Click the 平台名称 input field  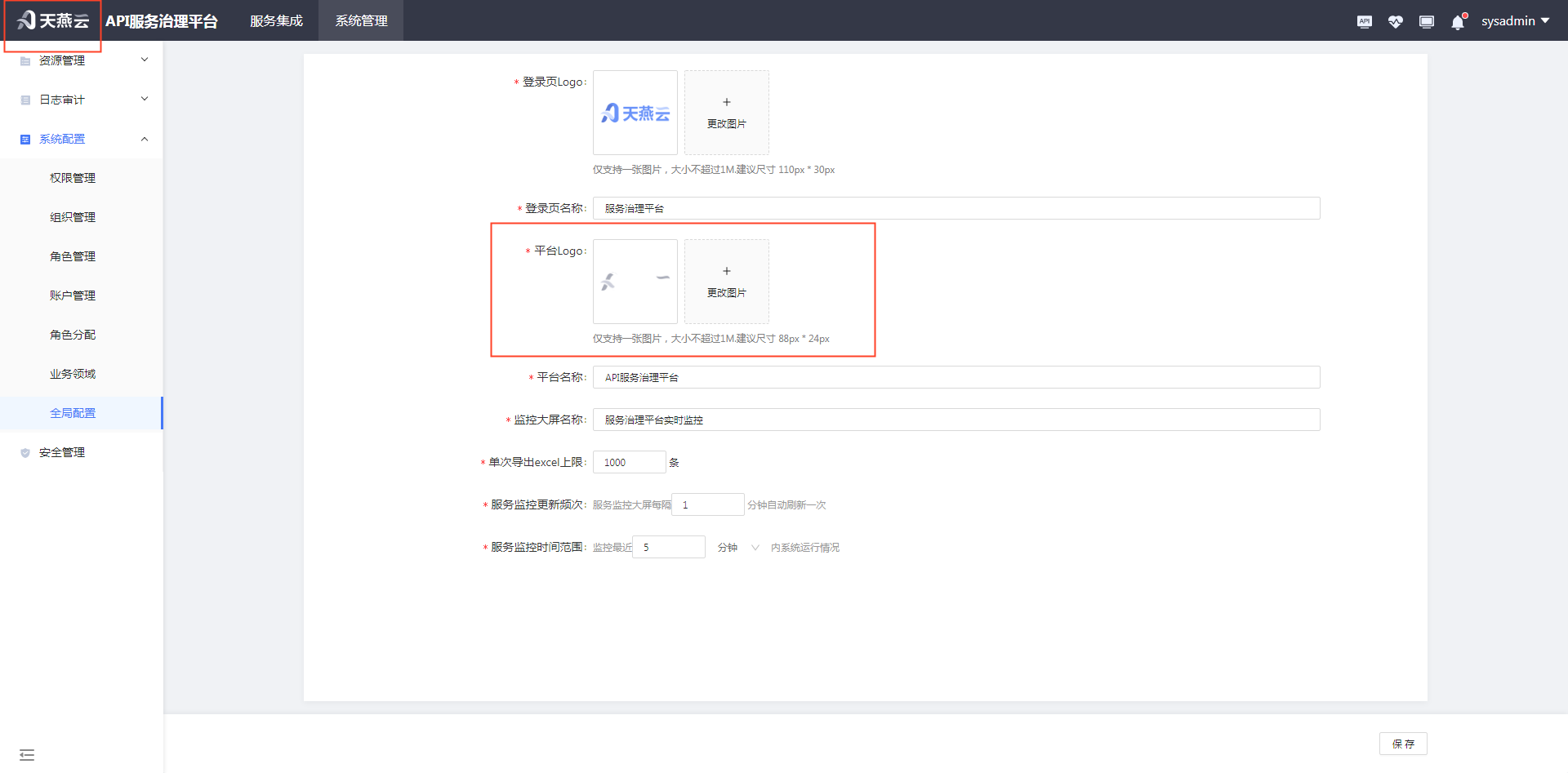tap(955, 377)
